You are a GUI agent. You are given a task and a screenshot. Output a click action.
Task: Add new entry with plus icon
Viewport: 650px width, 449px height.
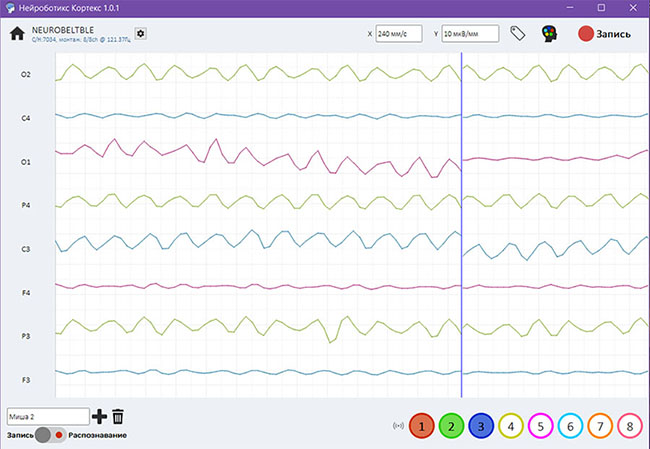point(99,416)
